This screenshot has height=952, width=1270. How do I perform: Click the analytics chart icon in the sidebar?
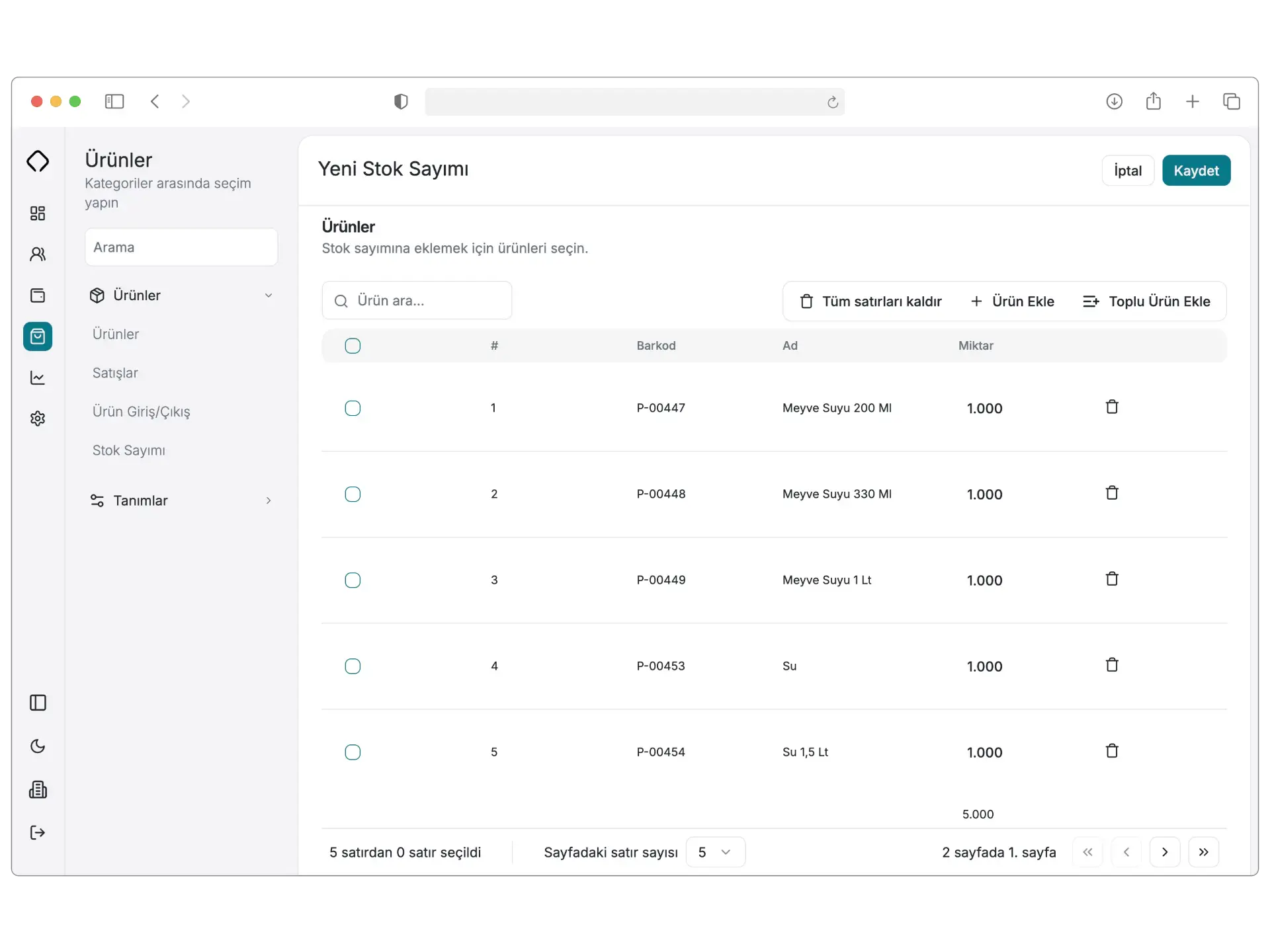point(38,377)
